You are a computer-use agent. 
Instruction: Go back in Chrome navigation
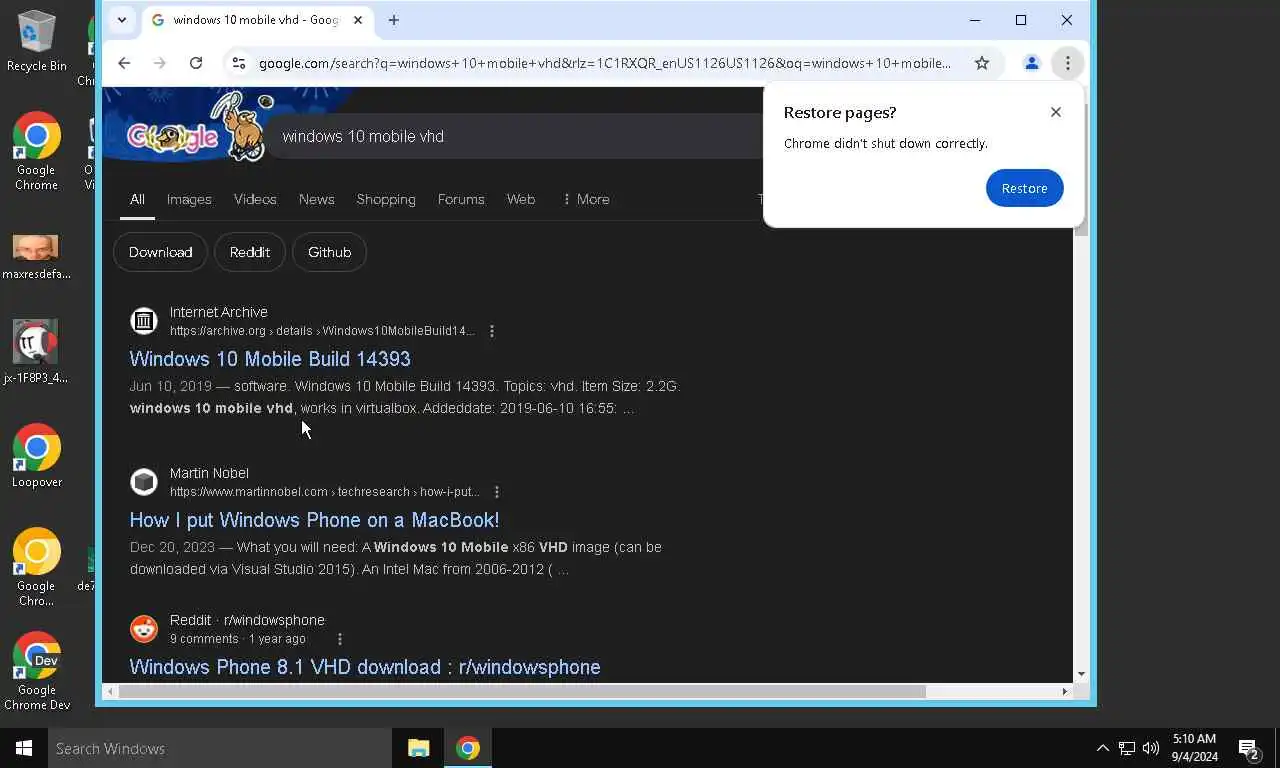point(124,63)
